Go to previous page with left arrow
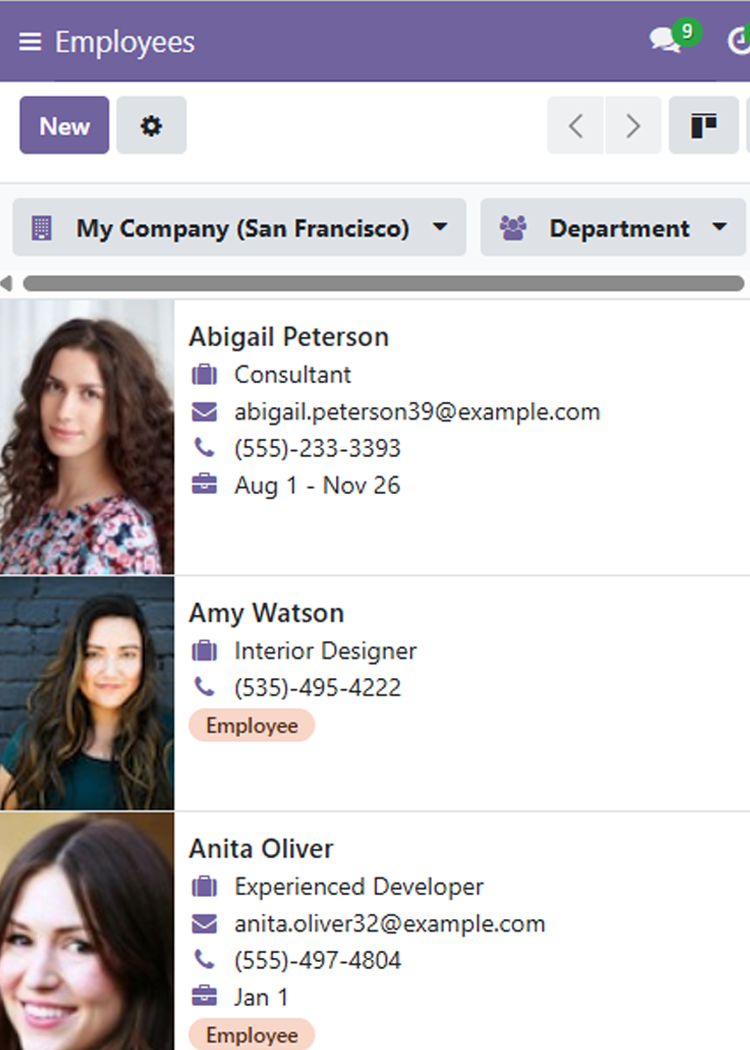 [576, 125]
